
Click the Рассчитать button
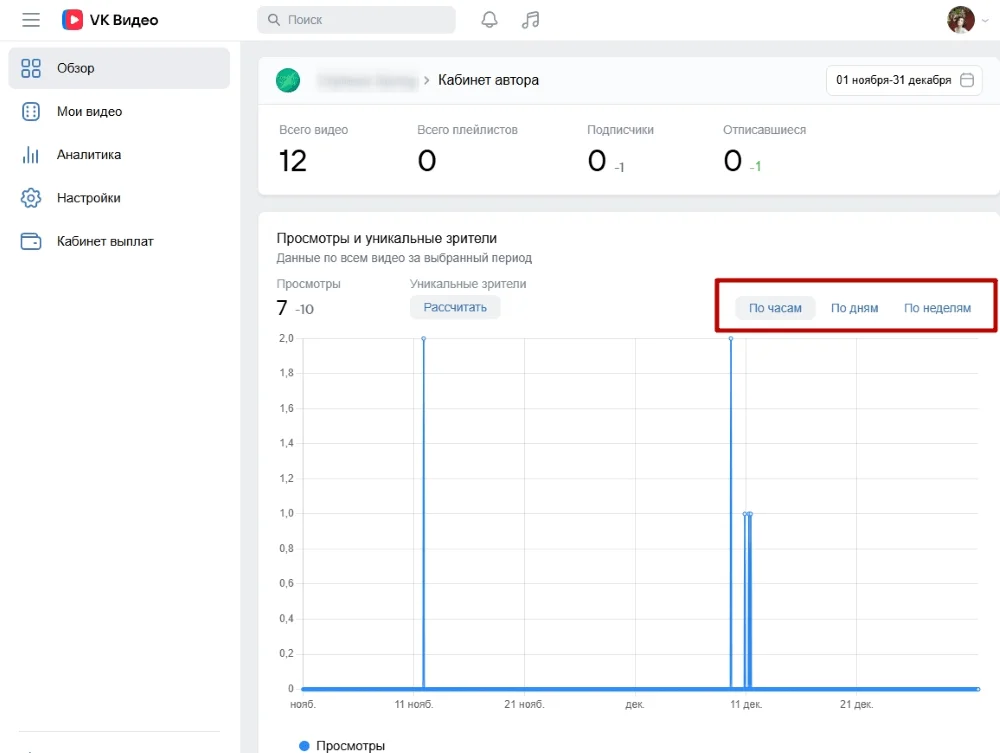455,307
